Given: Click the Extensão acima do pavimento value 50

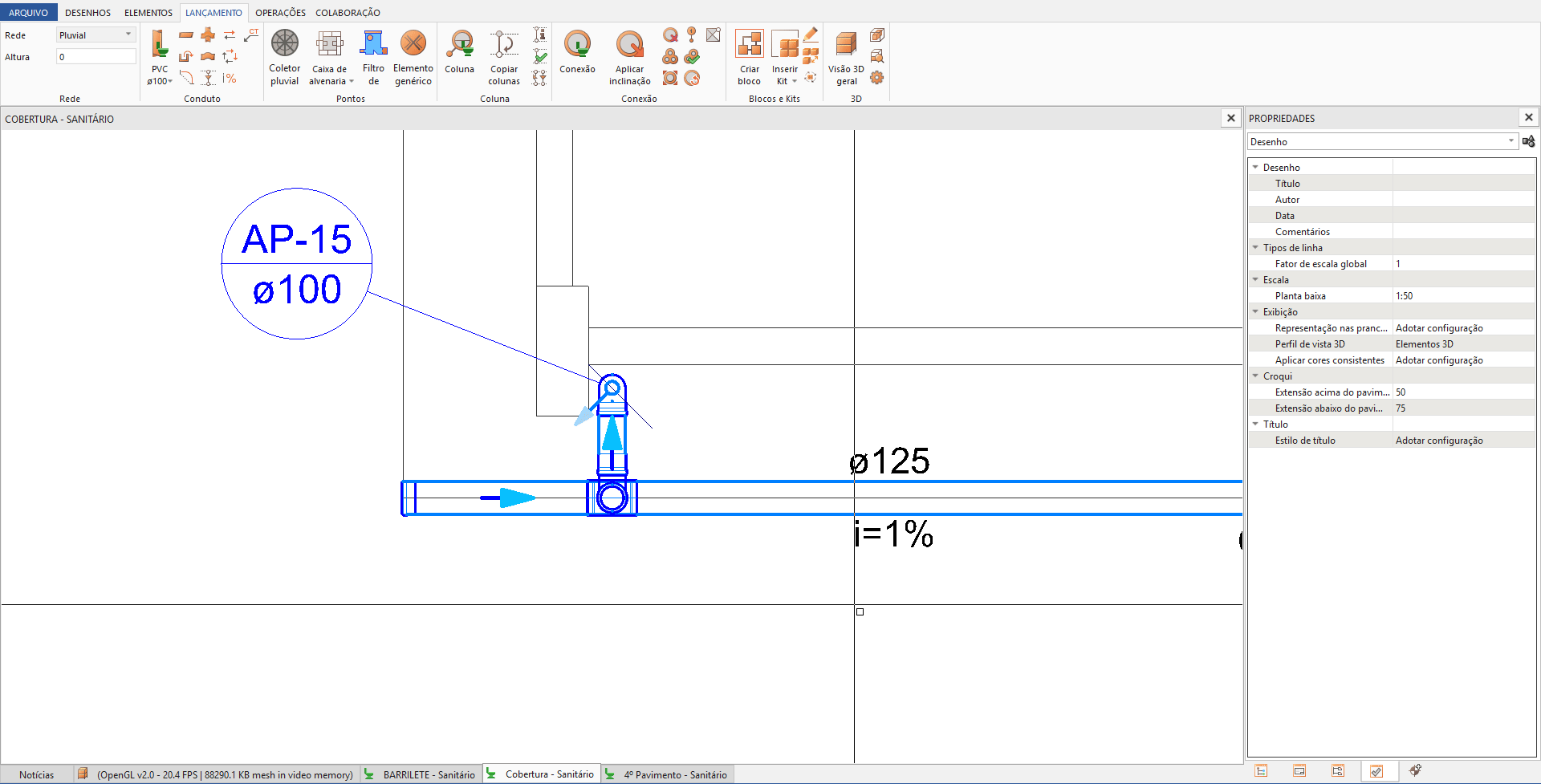Looking at the screenshot, I should [1464, 392].
